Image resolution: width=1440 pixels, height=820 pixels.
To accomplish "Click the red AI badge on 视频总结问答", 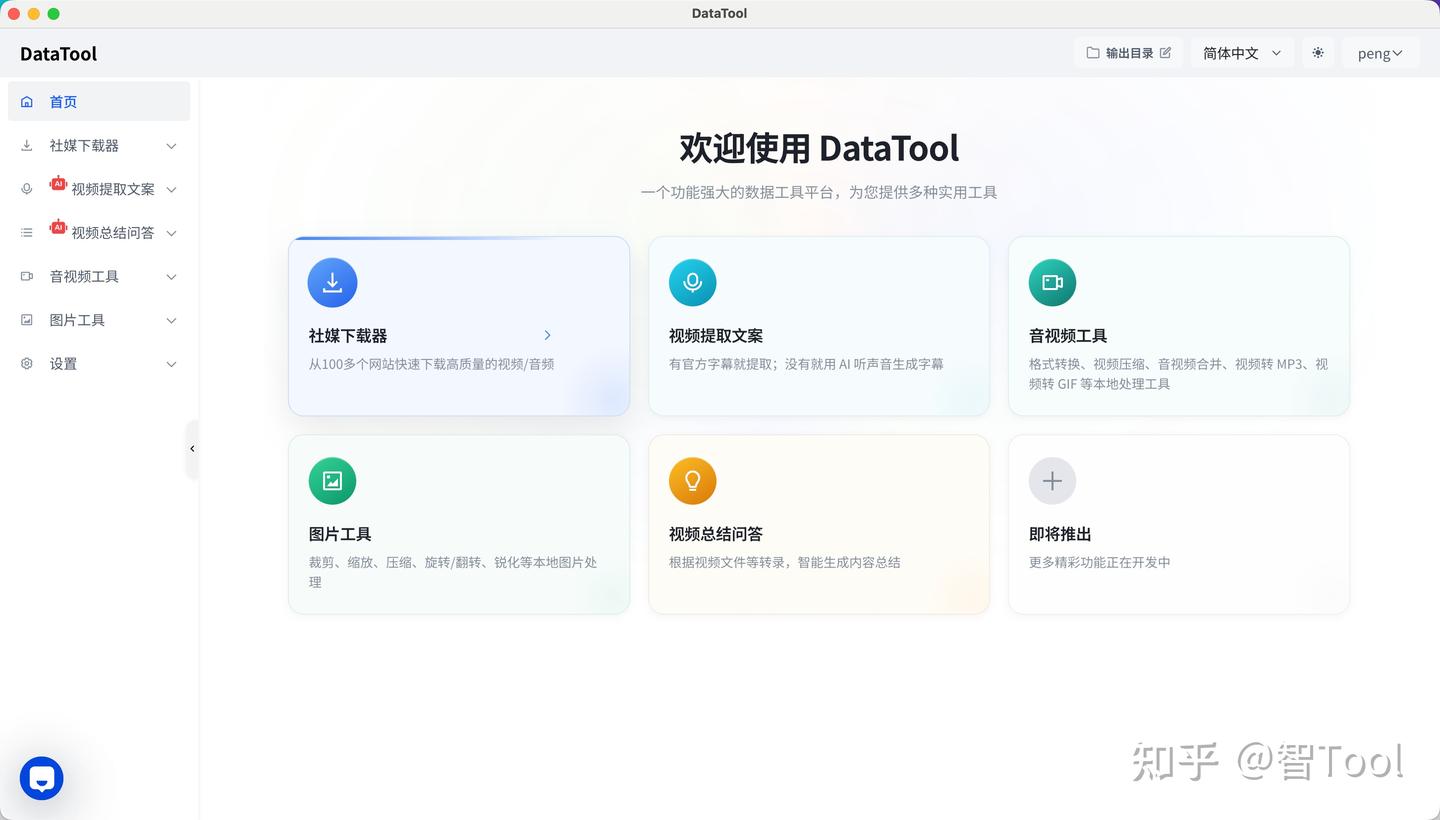I will [58, 227].
